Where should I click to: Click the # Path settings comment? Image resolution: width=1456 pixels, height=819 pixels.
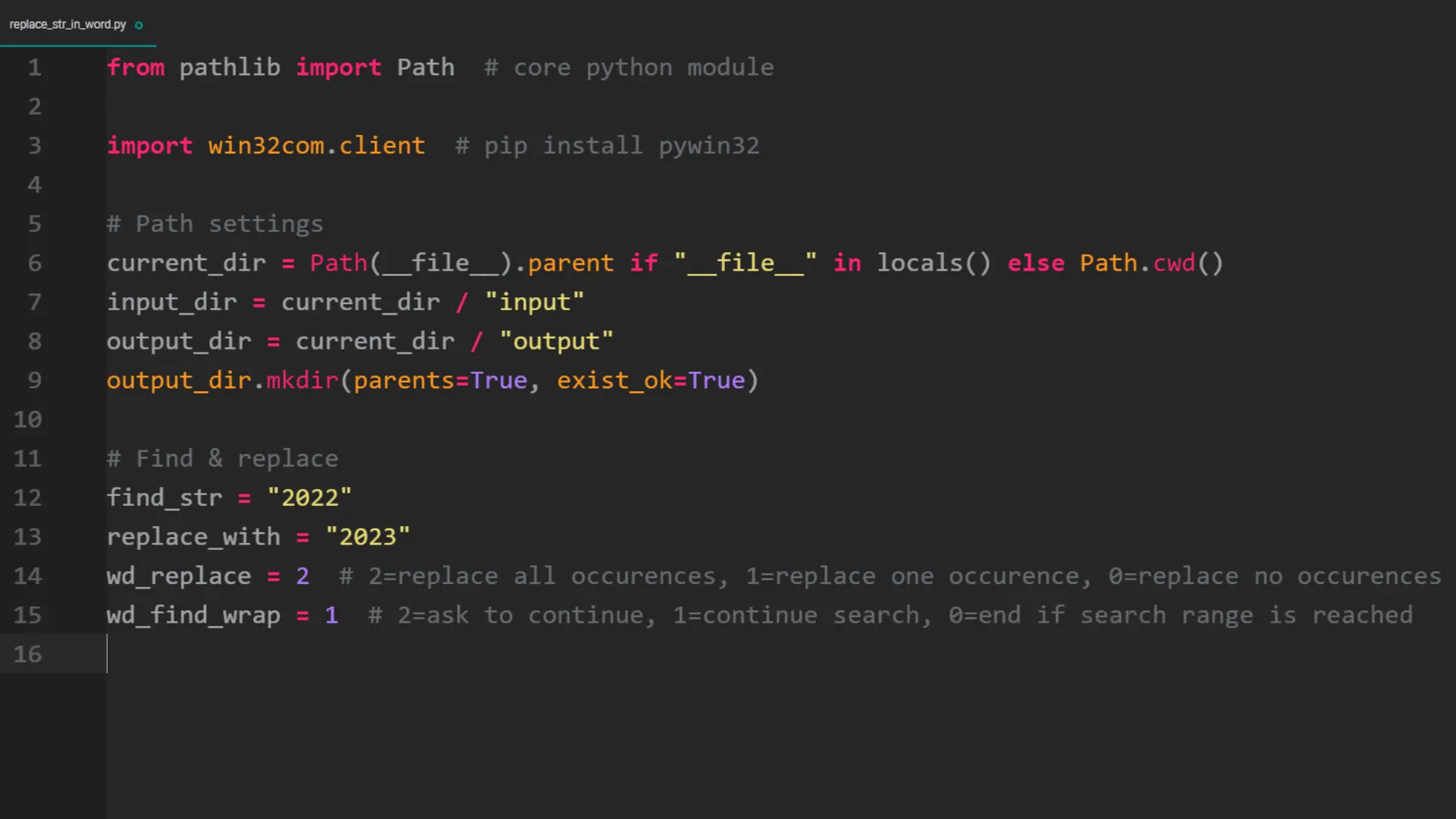(x=215, y=224)
